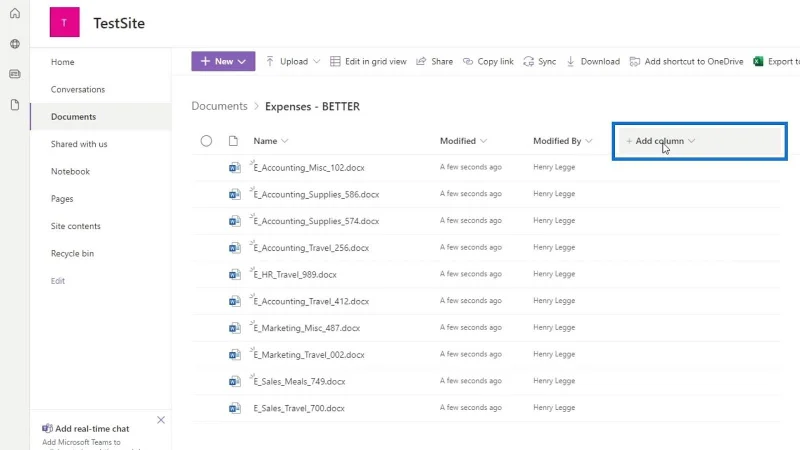The width and height of the screenshot is (800, 450).
Task: Click the Teams icon beside Add real-time chat
Action: (47, 429)
